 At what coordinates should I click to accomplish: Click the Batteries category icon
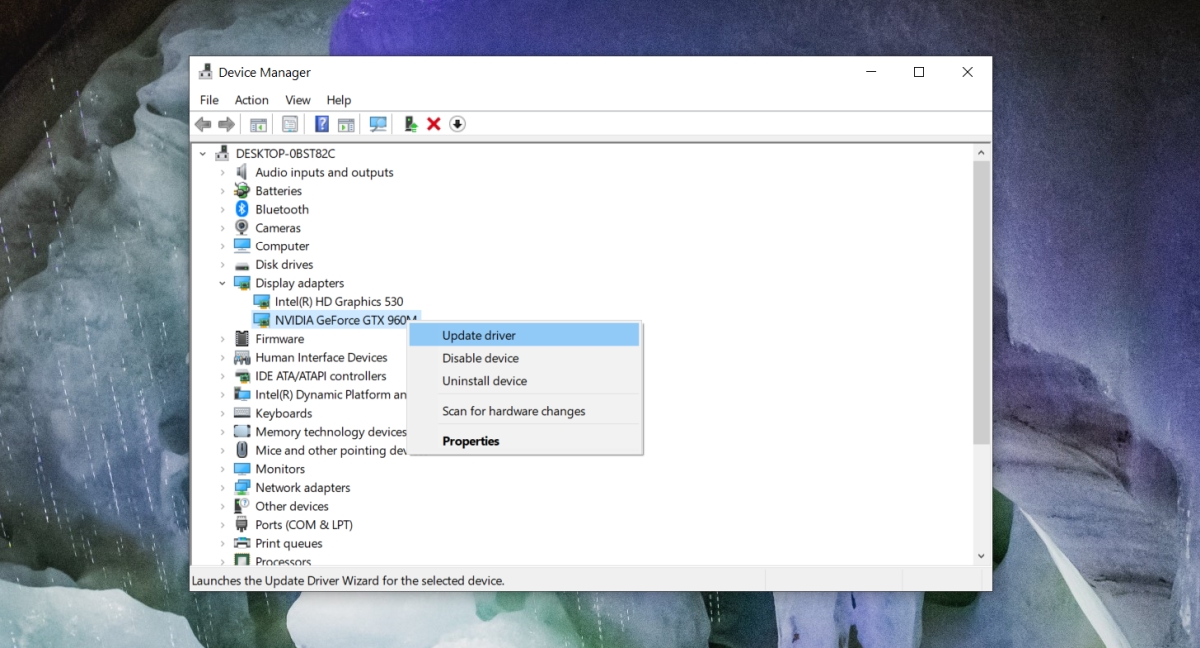coord(242,191)
